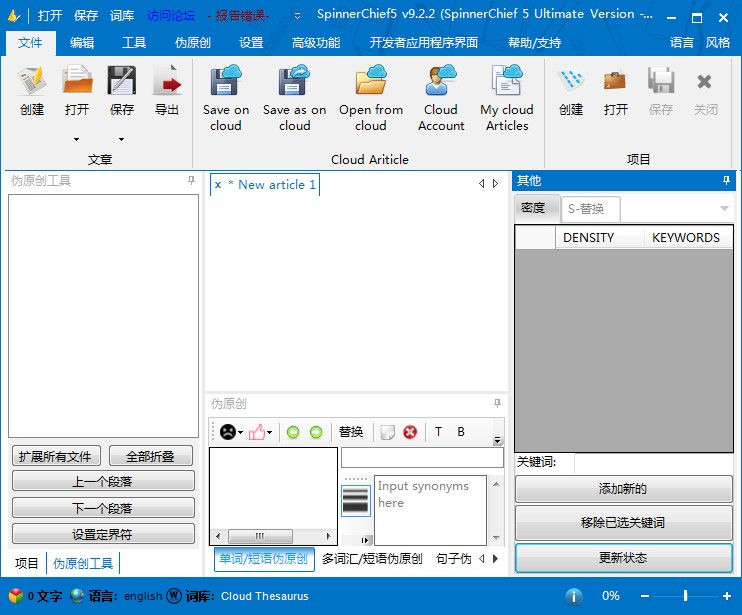This screenshot has height=615, width=742.
Task: Toggle pin on 伪原创 bottom panel
Action: [497, 403]
